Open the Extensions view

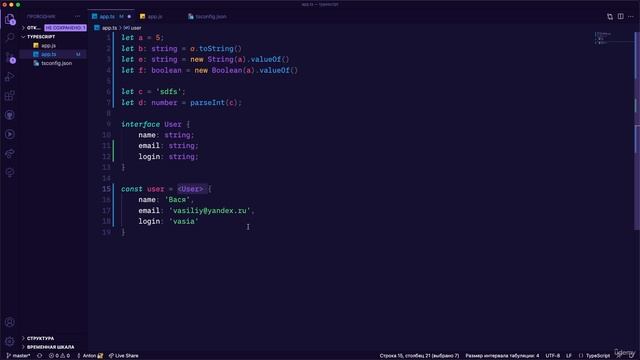[x=10, y=96]
